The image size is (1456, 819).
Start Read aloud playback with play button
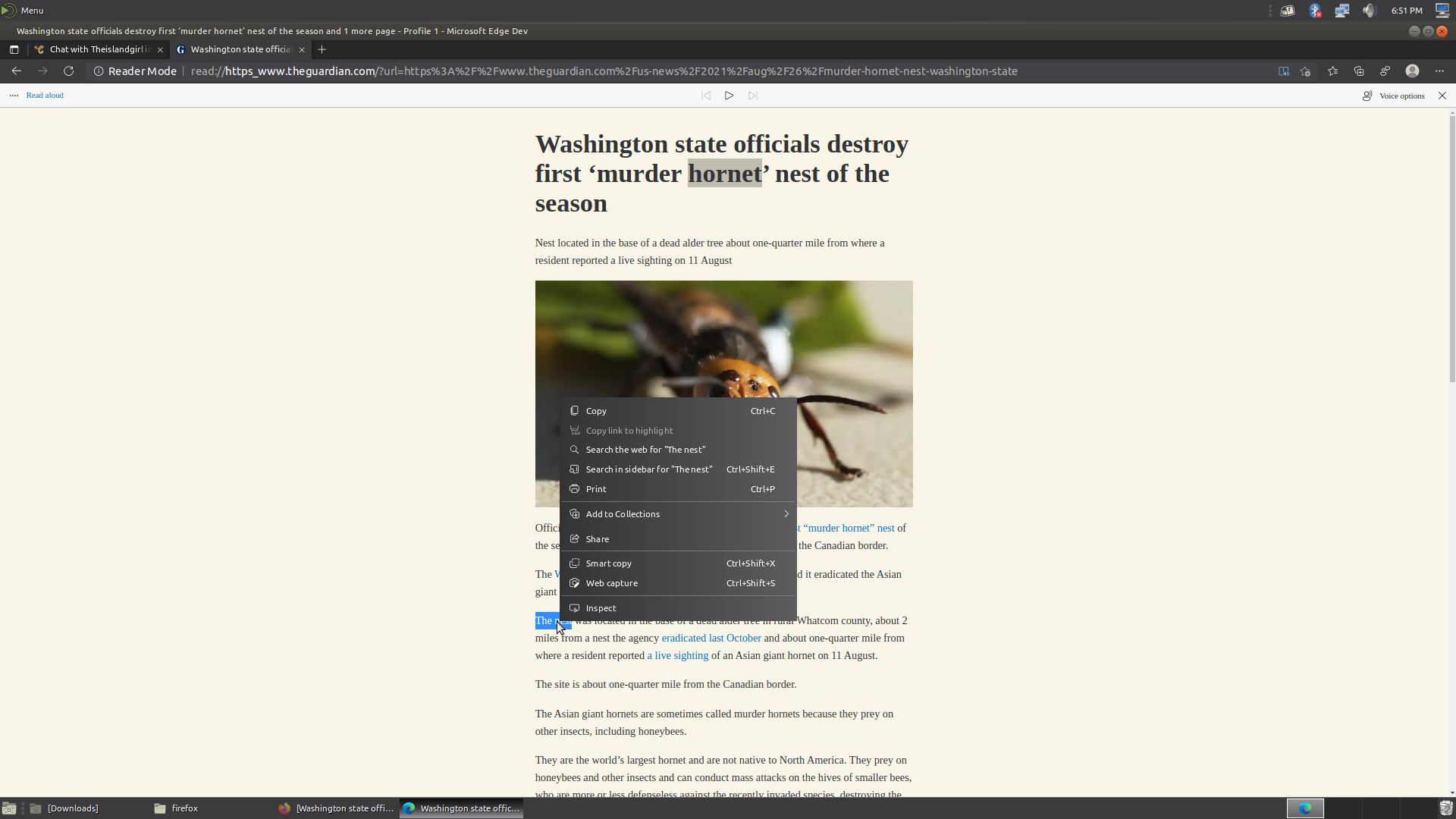click(x=729, y=96)
